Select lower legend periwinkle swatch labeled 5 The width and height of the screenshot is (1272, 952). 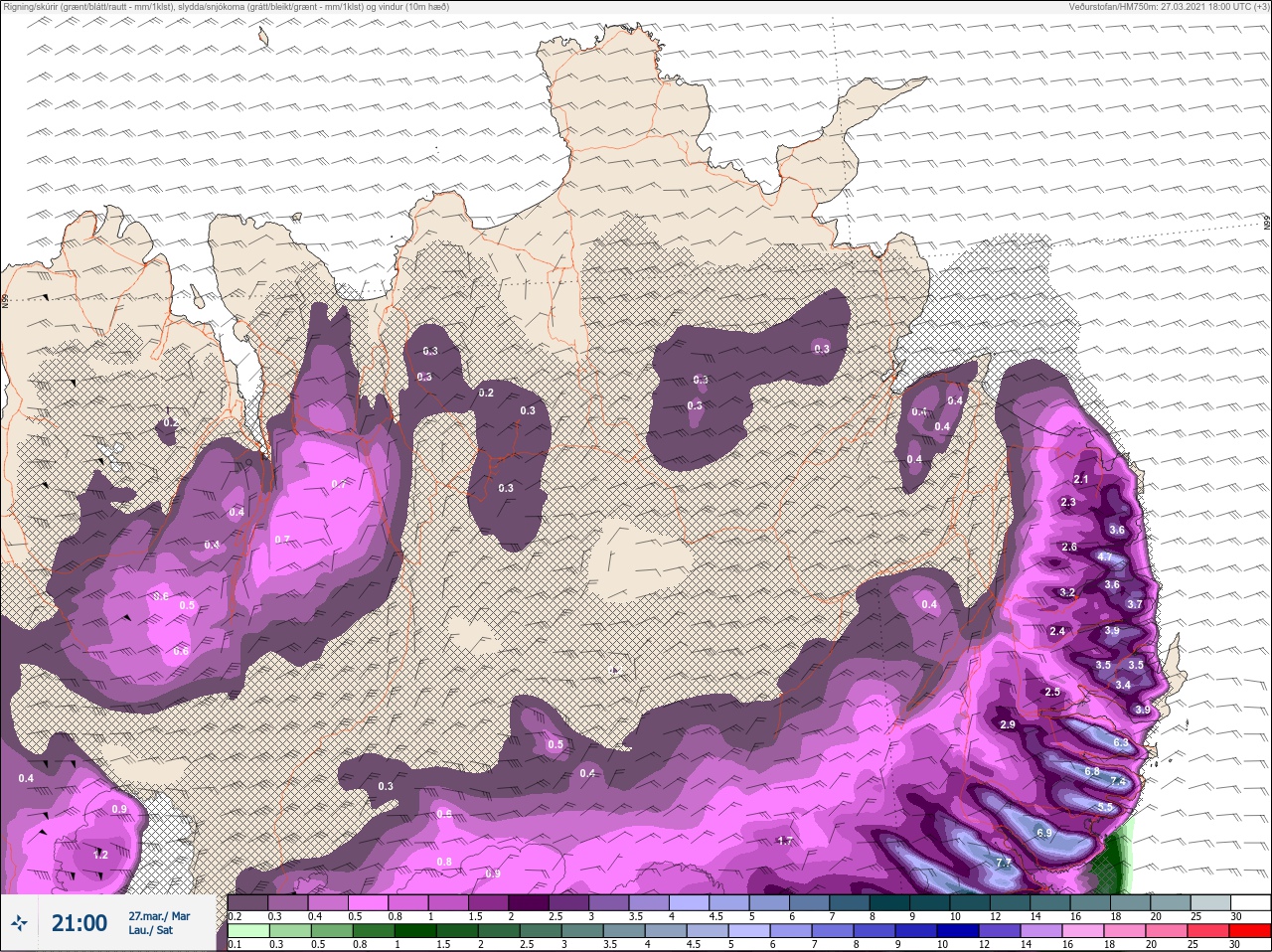pyautogui.click(x=749, y=930)
